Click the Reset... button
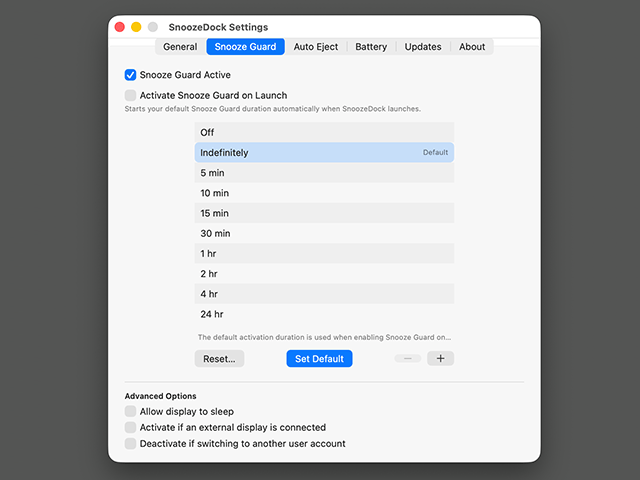 pyautogui.click(x=219, y=359)
